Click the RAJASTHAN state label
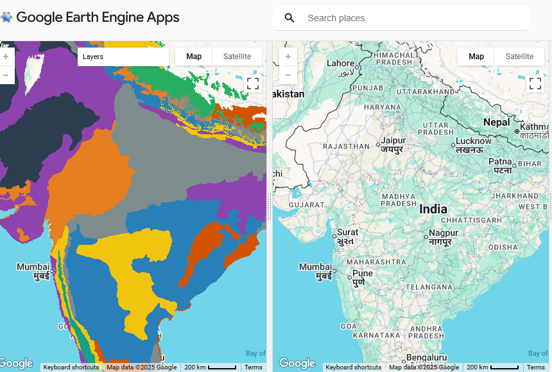 pyautogui.click(x=346, y=146)
